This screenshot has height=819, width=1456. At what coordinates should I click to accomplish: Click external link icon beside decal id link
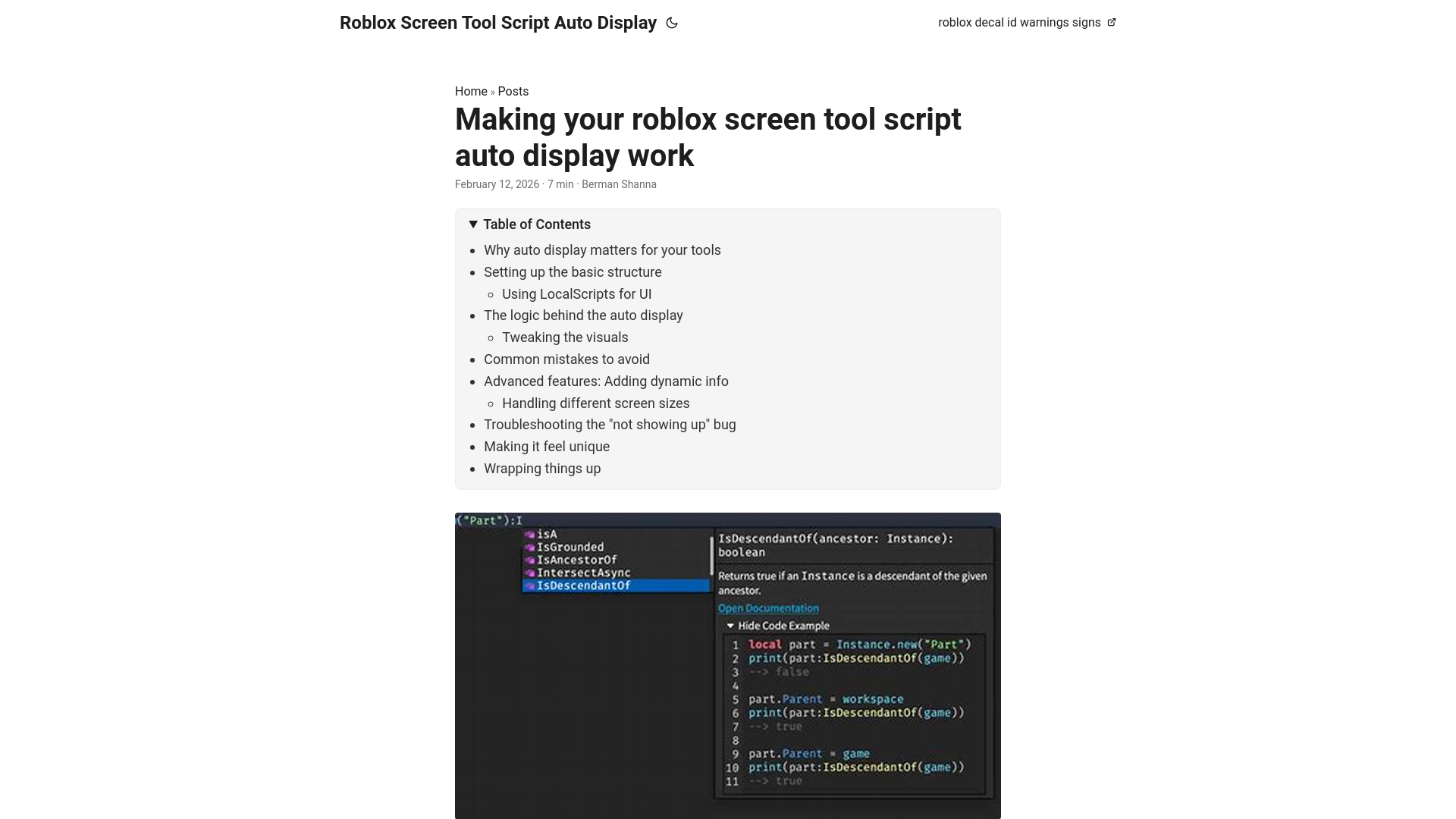pyautogui.click(x=1112, y=23)
